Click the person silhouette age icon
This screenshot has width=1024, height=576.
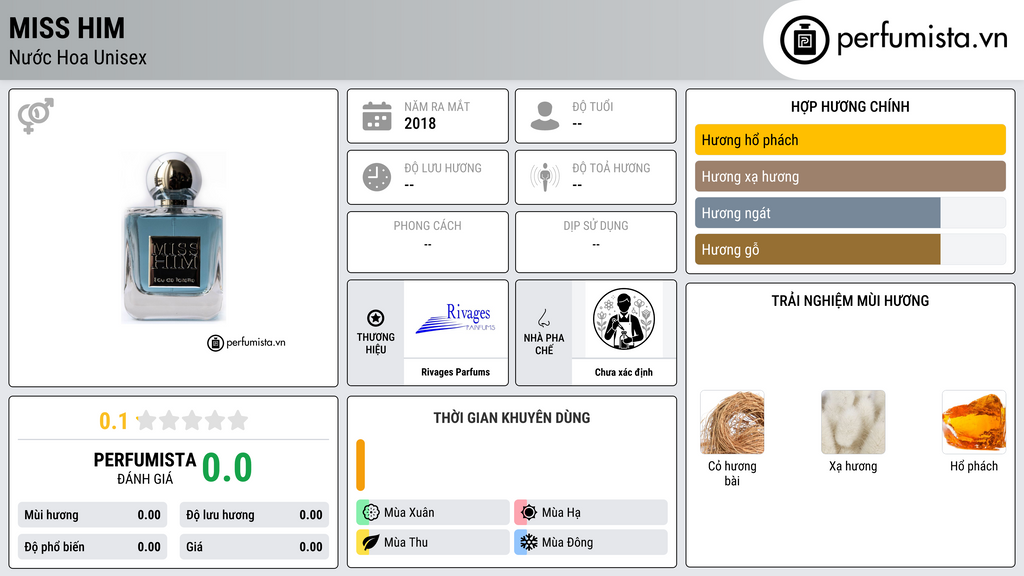click(x=545, y=116)
